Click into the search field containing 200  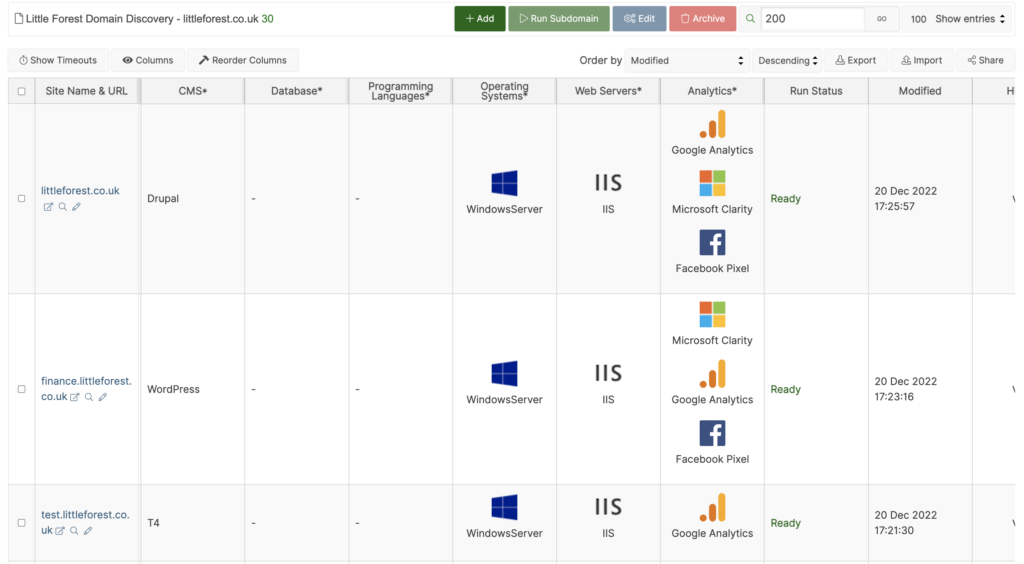(x=812, y=19)
